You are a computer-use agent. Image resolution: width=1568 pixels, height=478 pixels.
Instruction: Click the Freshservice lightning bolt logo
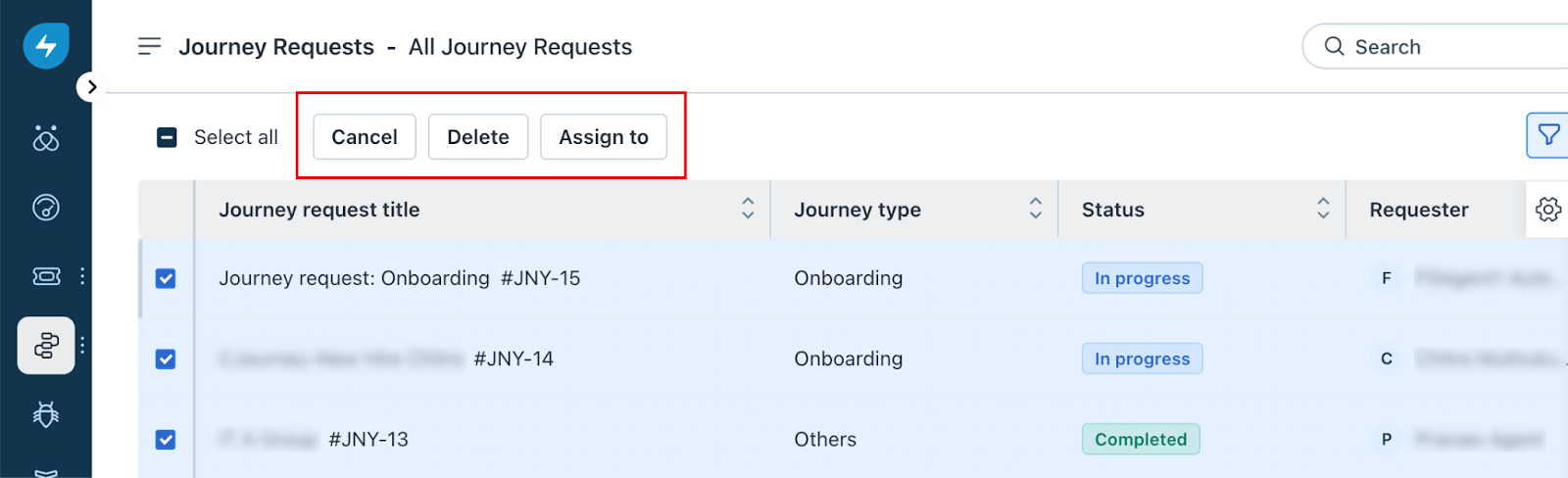pos(46,46)
